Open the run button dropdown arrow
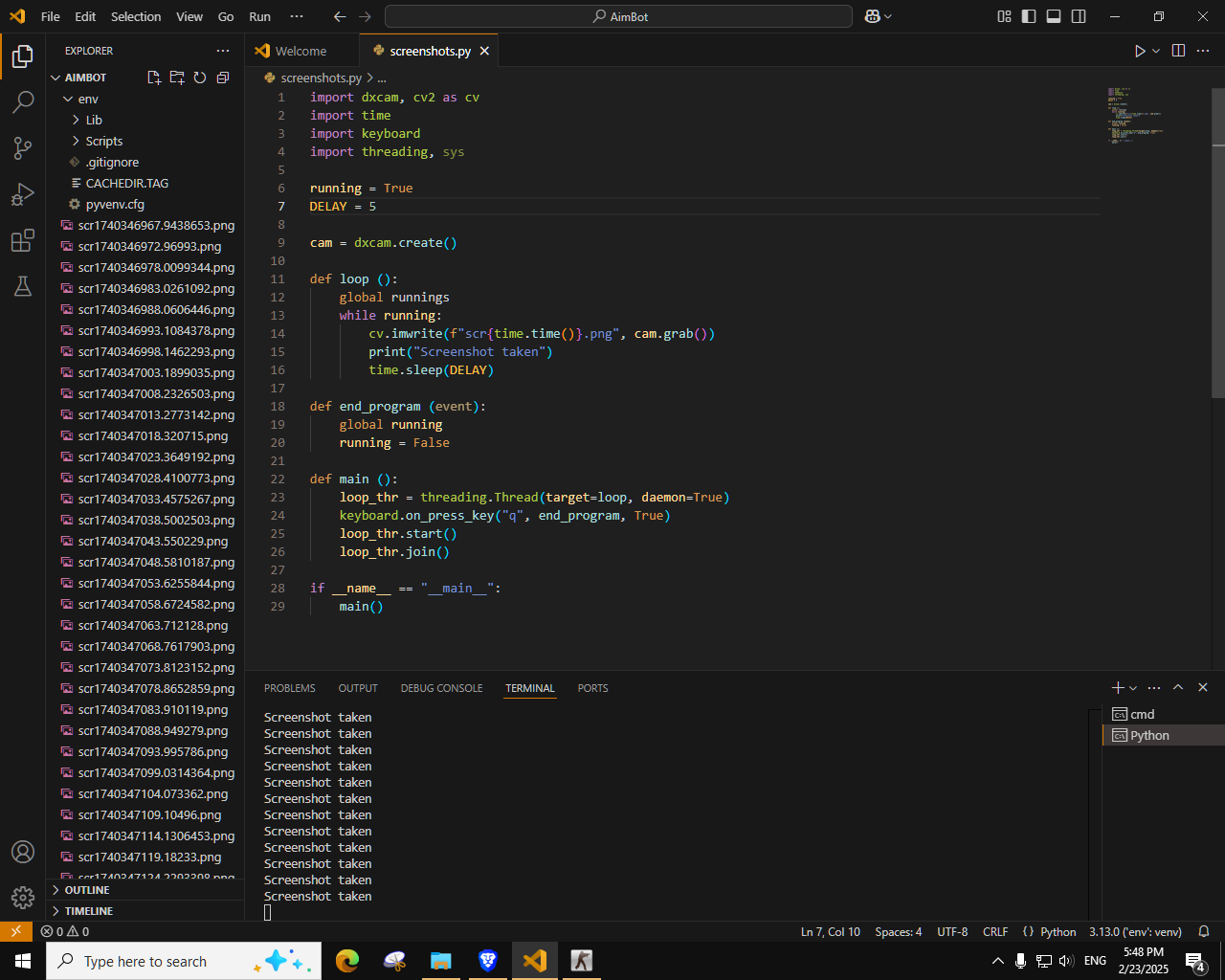The width and height of the screenshot is (1225, 980). click(1156, 51)
